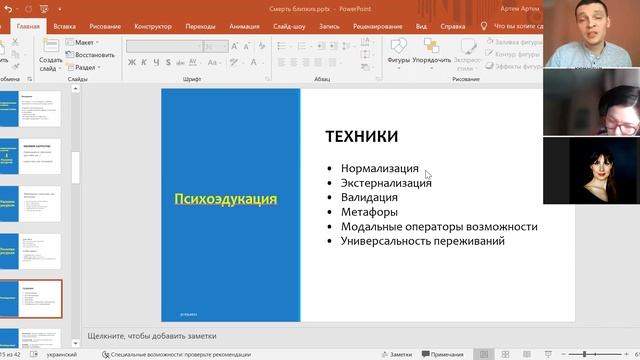Screen dimensions: 640x360
Task: Click Decrease Font Size icon
Action: (247, 47)
